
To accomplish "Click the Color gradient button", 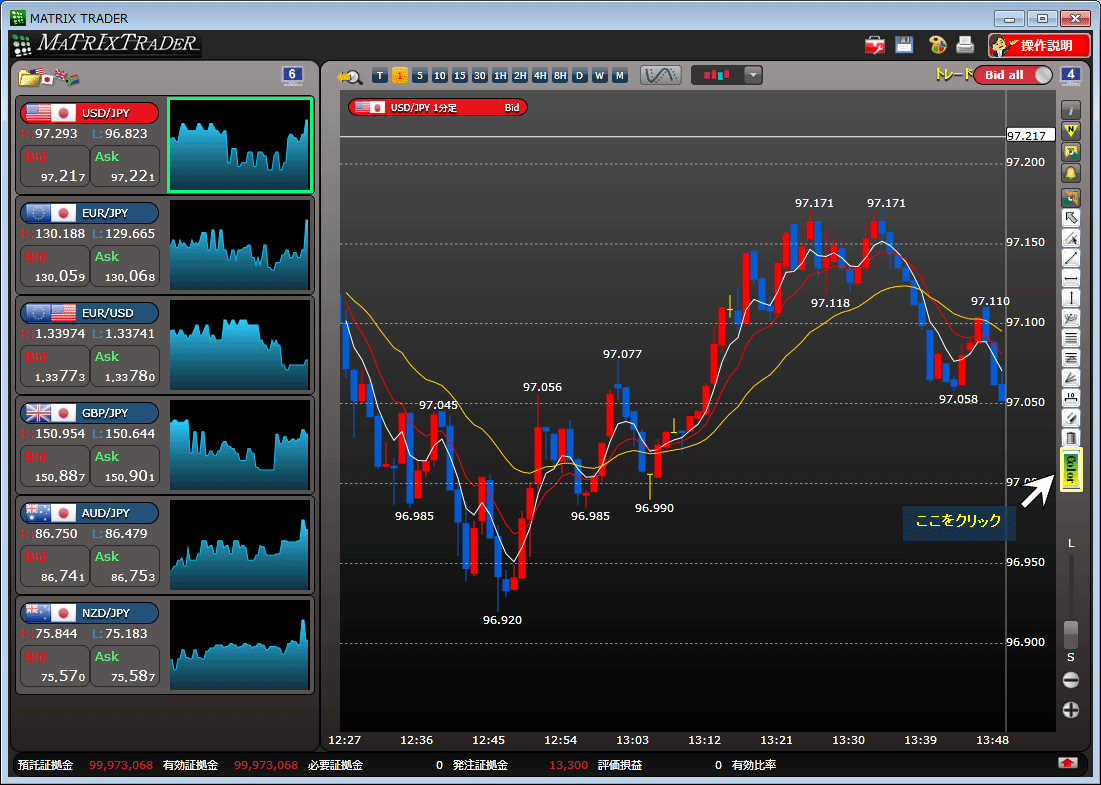I will pos(1070,470).
